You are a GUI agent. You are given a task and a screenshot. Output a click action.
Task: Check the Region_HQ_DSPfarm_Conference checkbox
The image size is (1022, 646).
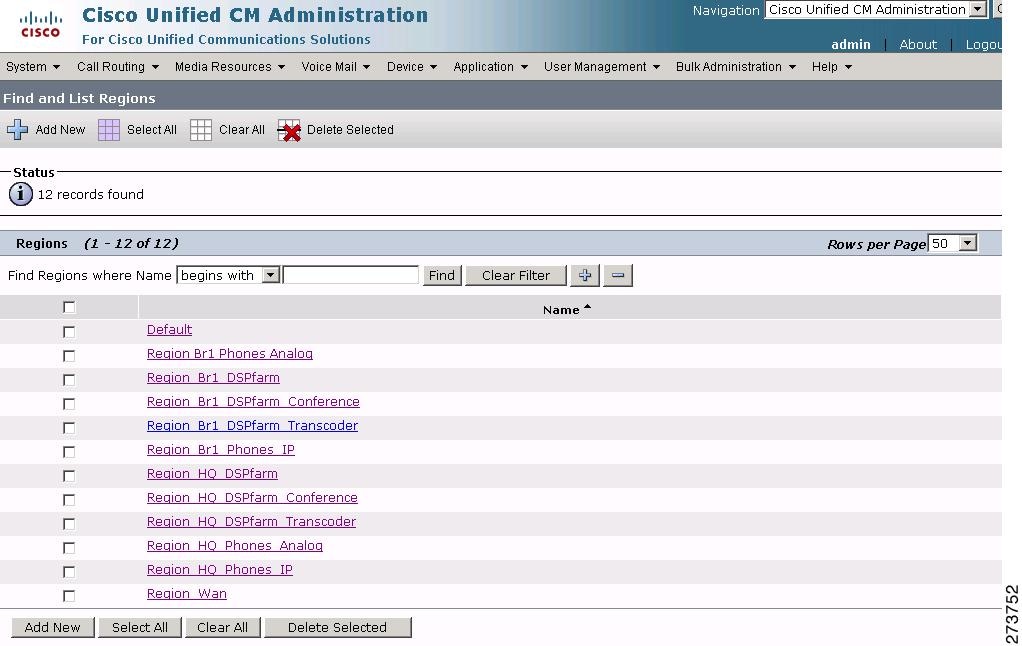pos(69,499)
